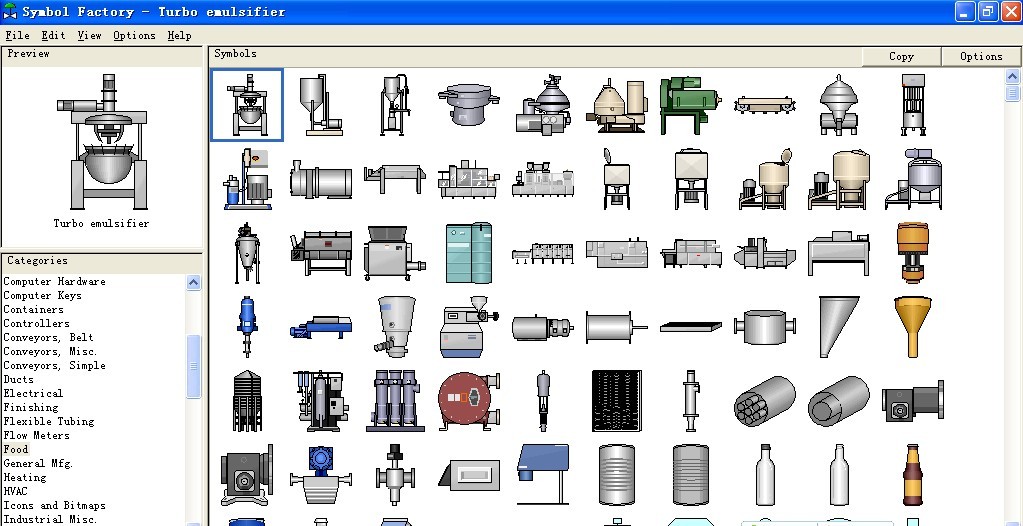Pick the red round boiler symbol
This screenshot has width=1023, height=526.
pyautogui.click(x=468, y=401)
